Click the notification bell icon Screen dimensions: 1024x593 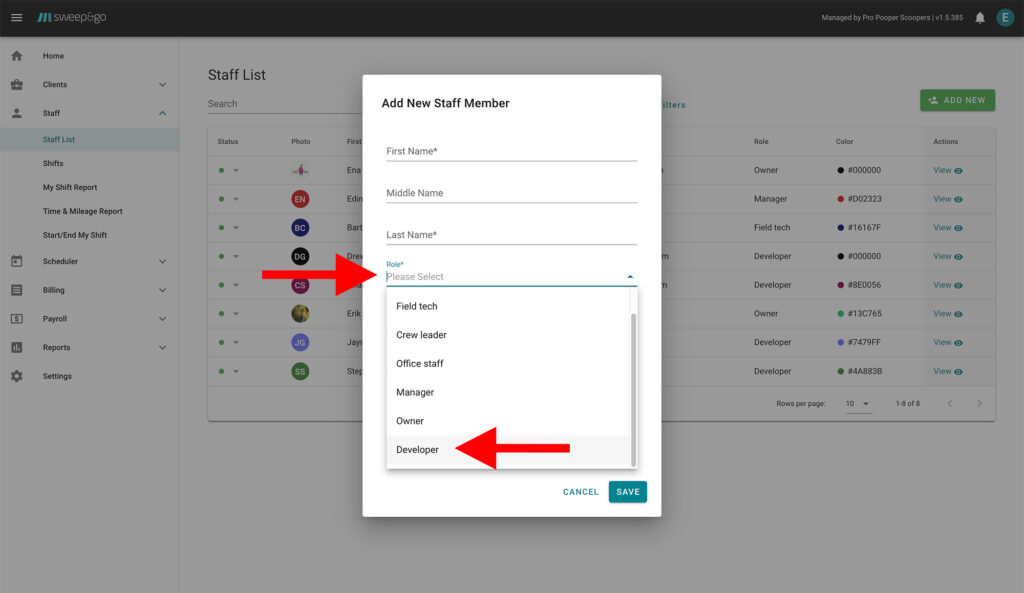click(980, 18)
